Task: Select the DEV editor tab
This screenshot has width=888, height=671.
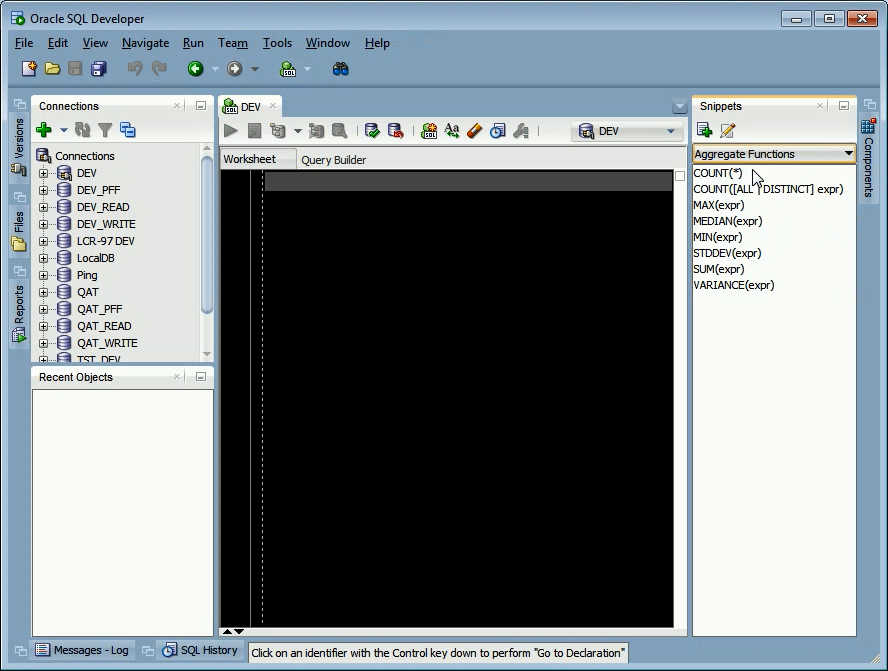Action: point(250,106)
